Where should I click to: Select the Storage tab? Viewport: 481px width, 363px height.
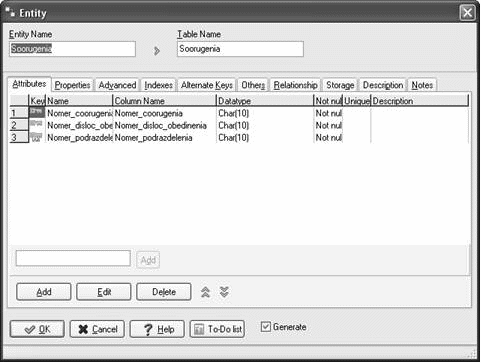coord(340,85)
